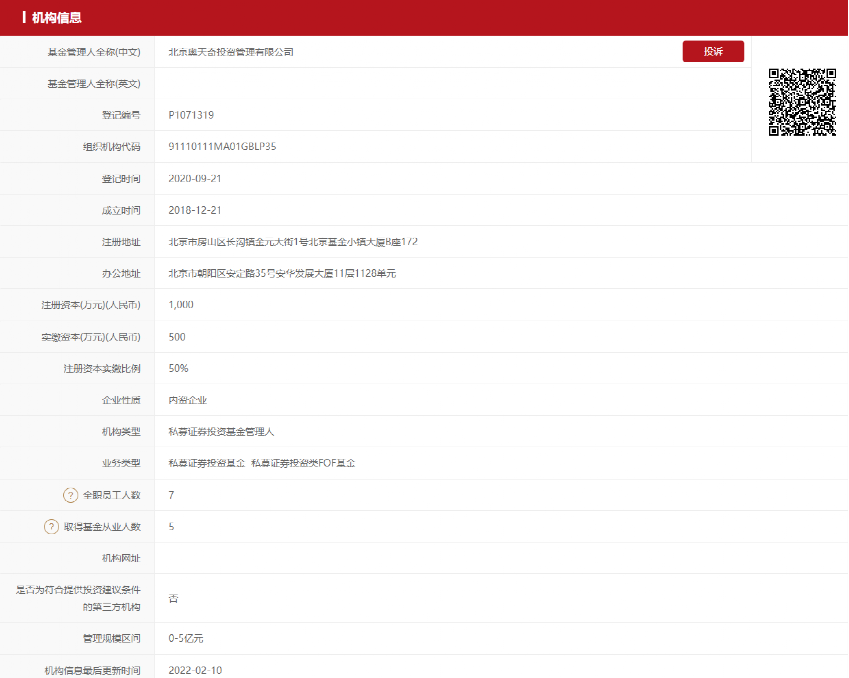The image size is (849, 678).
Task: Click the last update date 2022-02-10
Action: click(x=195, y=670)
